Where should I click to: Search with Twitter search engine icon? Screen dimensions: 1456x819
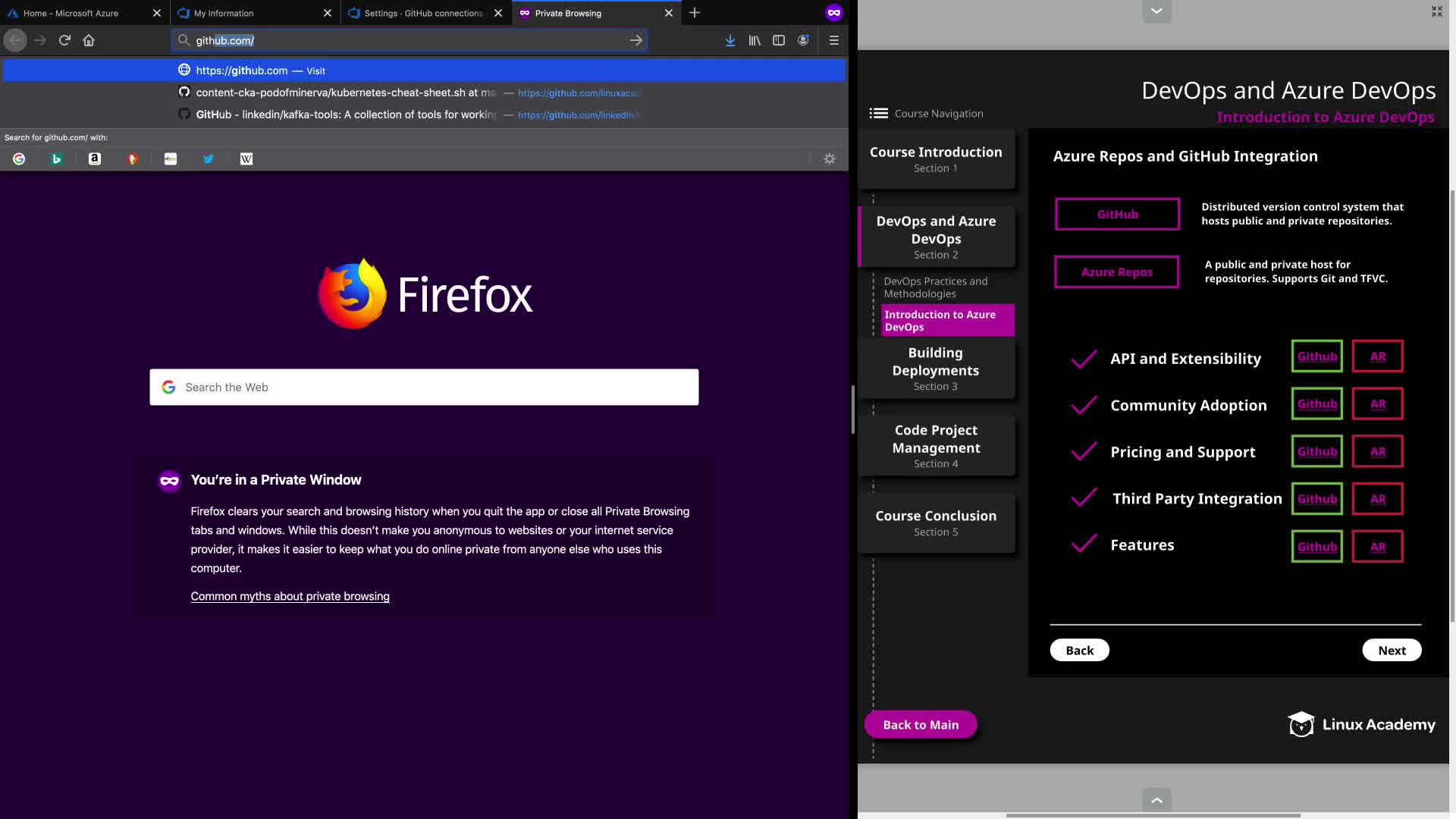(x=209, y=159)
